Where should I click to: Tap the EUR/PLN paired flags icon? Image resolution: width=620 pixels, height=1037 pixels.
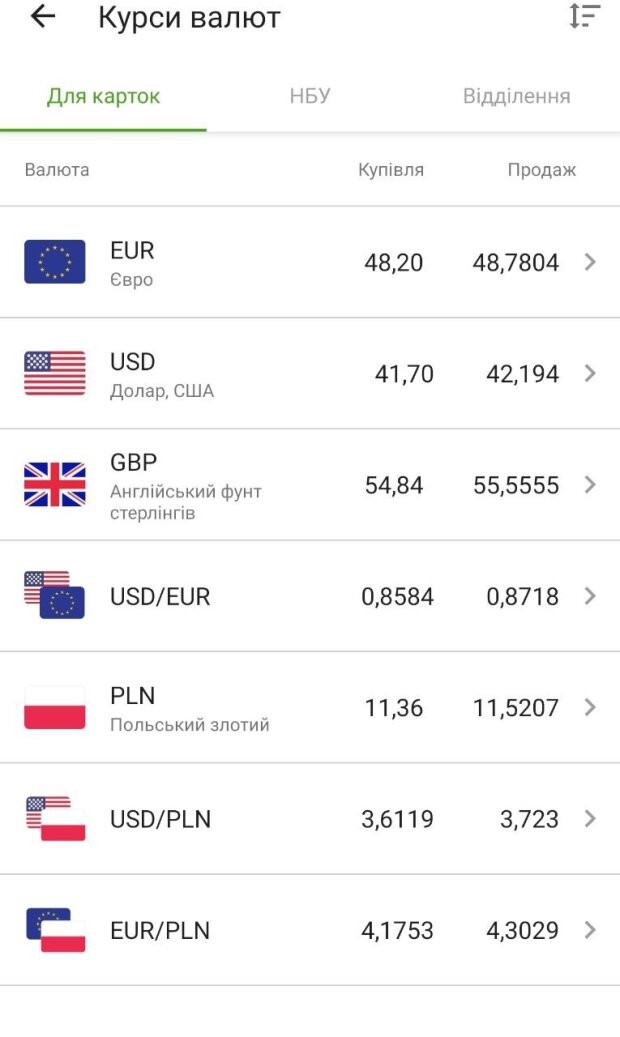55,930
